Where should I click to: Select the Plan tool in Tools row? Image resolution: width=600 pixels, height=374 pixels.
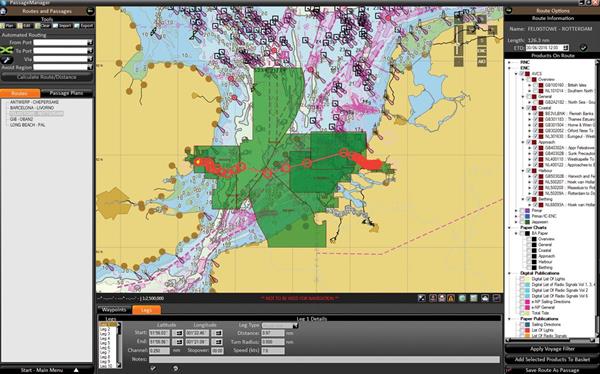point(7,26)
